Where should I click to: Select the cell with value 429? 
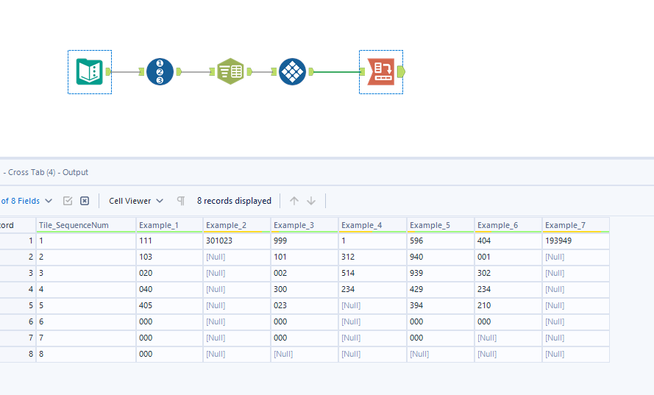pyautogui.click(x=440, y=289)
